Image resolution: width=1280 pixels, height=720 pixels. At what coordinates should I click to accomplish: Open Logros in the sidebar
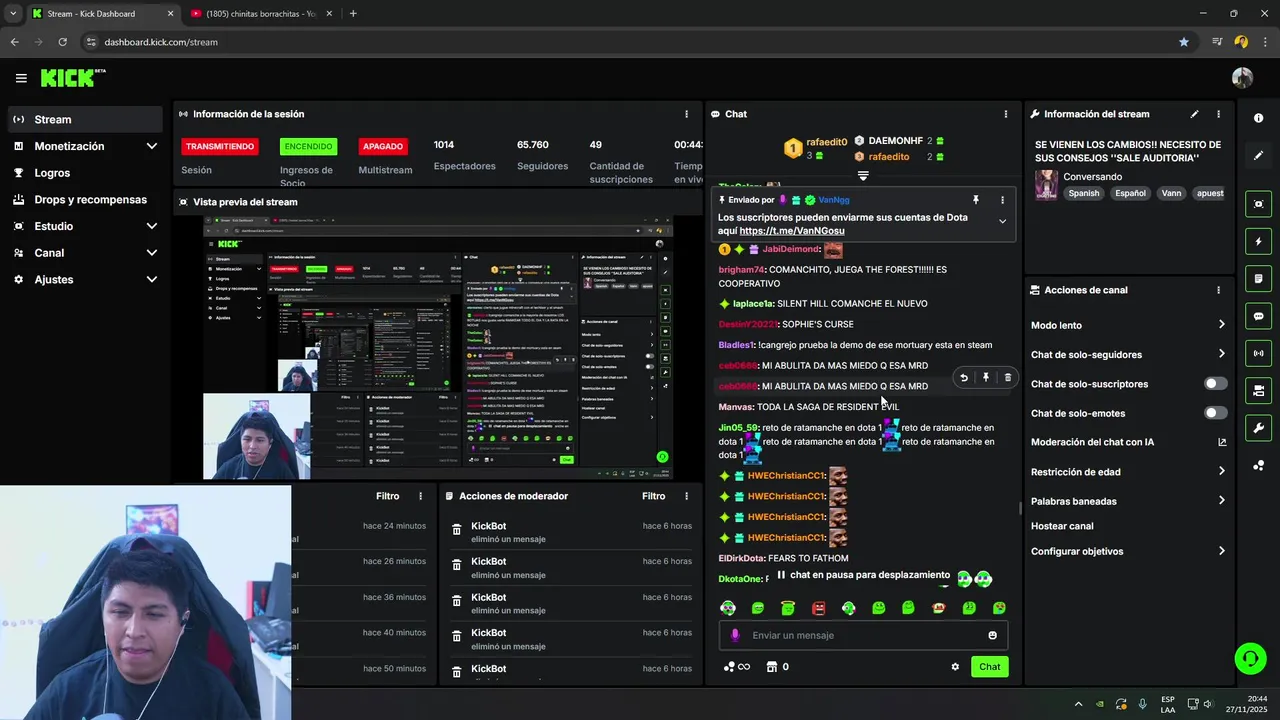(85, 173)
